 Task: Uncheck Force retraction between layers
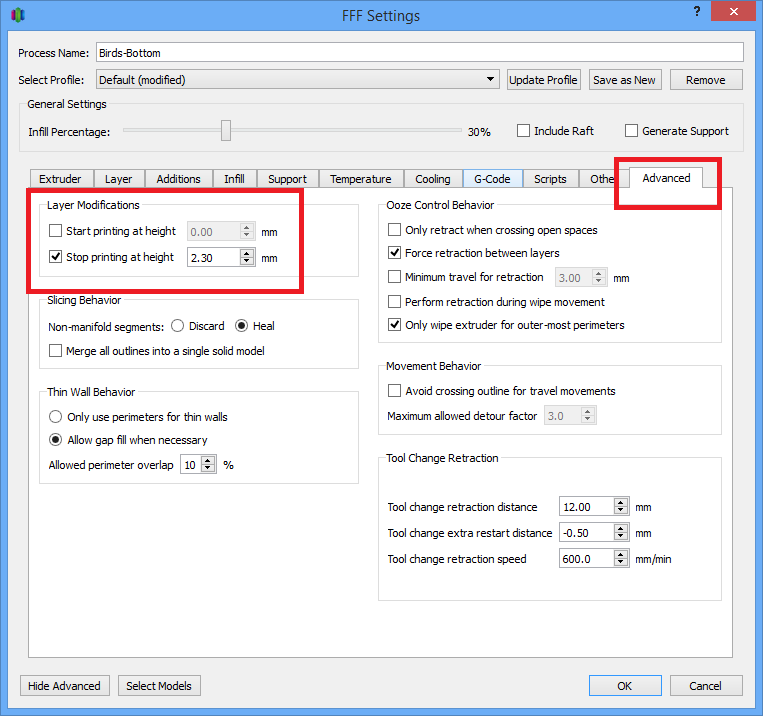(x=394, y=253)
